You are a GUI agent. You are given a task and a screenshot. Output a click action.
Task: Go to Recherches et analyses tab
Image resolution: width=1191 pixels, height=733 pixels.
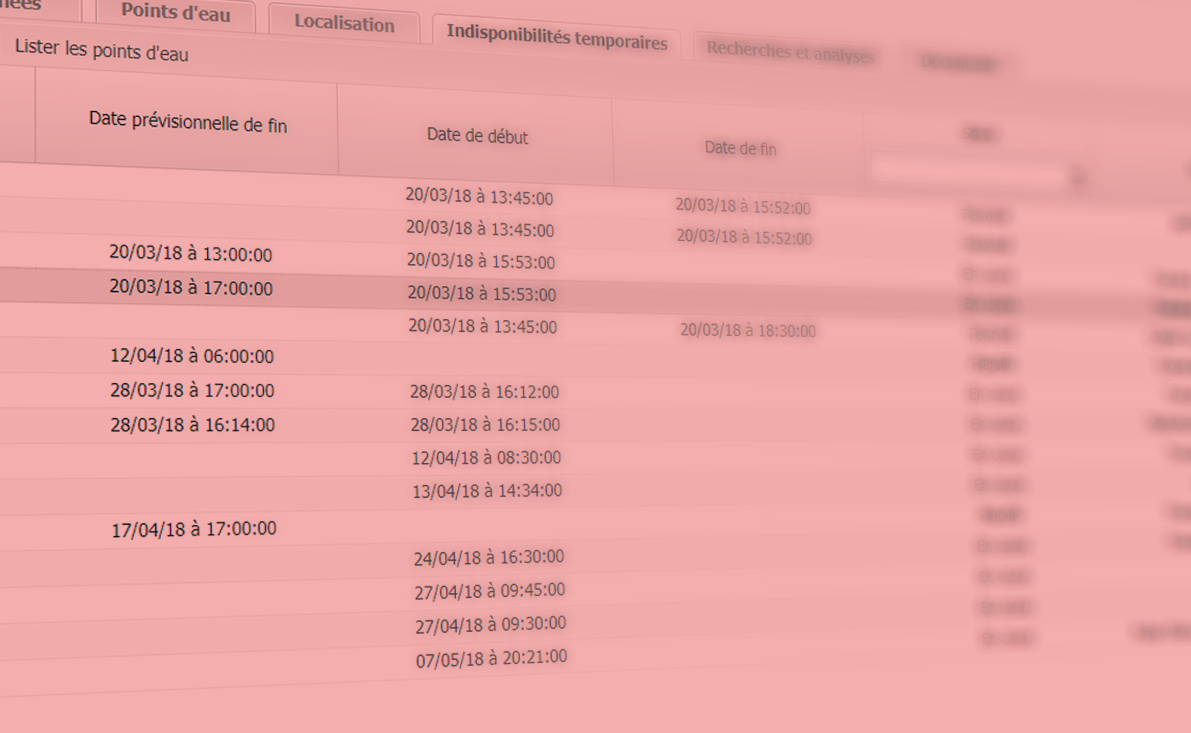pyautogui.click(x=790, y=54)
